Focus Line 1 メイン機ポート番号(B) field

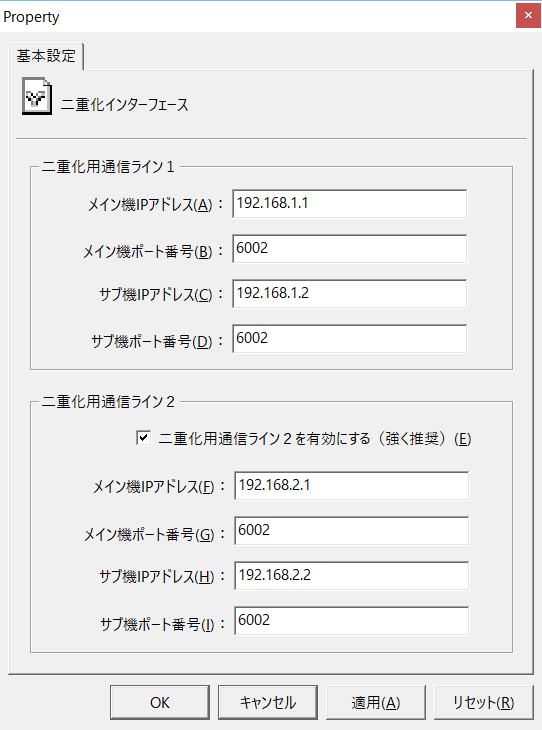pos(350,249)
